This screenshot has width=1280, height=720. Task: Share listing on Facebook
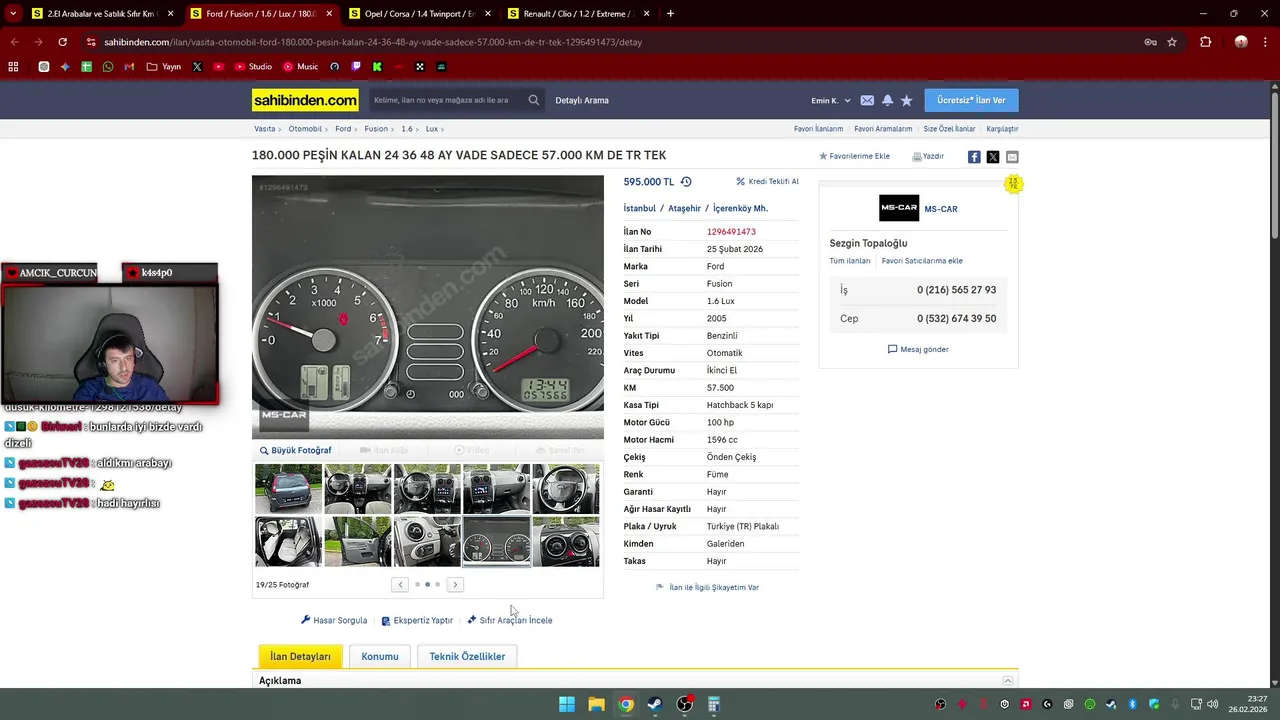pyautogui.click(x=974, y=157)
